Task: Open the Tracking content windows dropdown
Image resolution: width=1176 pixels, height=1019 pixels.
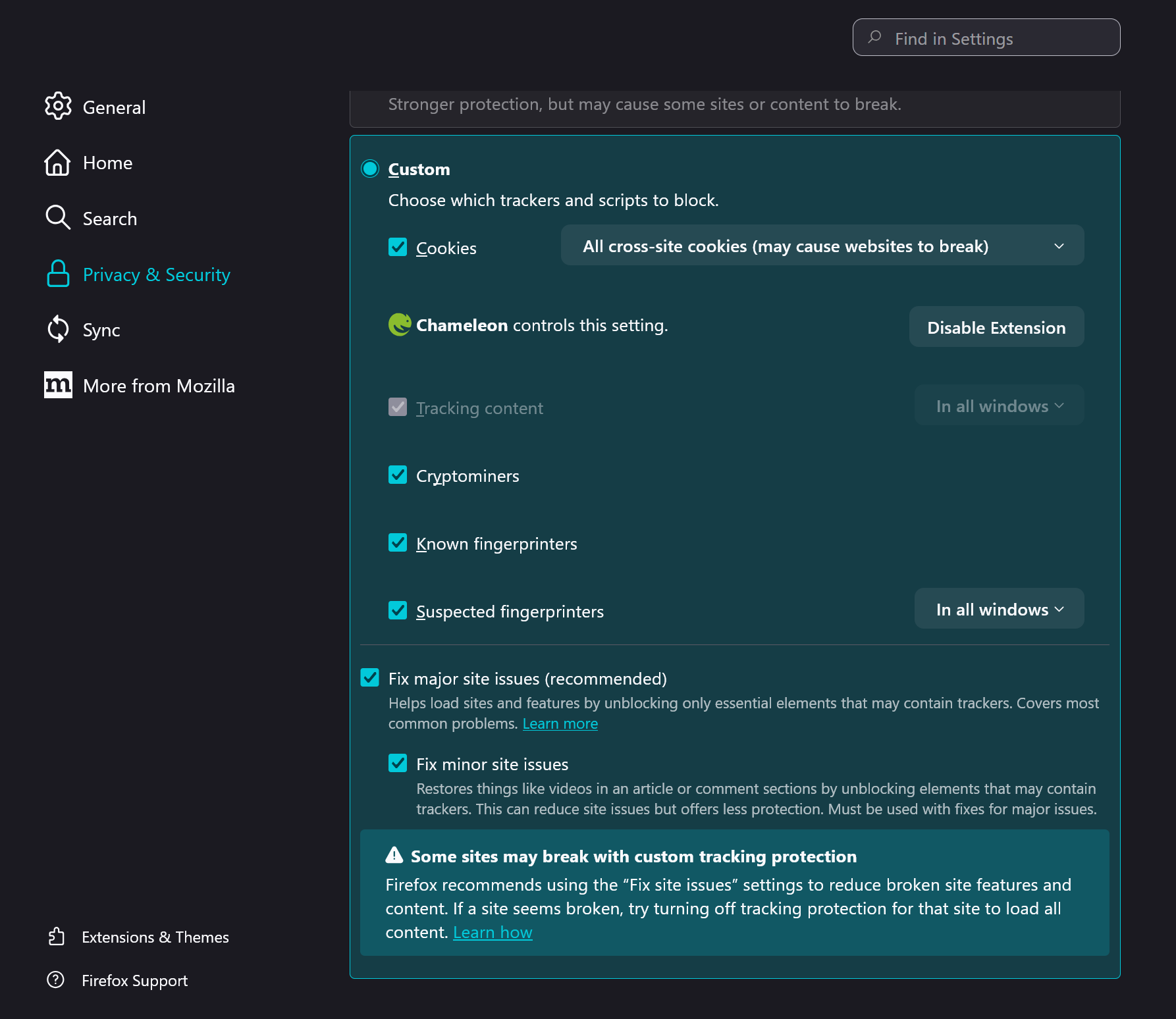Action: pyautogui.click(x=998, y=406)
